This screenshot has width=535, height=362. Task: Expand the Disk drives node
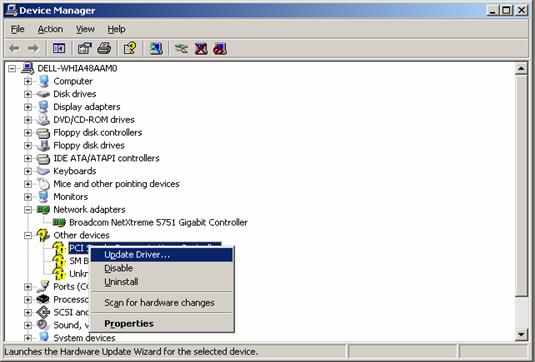pos(28,94)
